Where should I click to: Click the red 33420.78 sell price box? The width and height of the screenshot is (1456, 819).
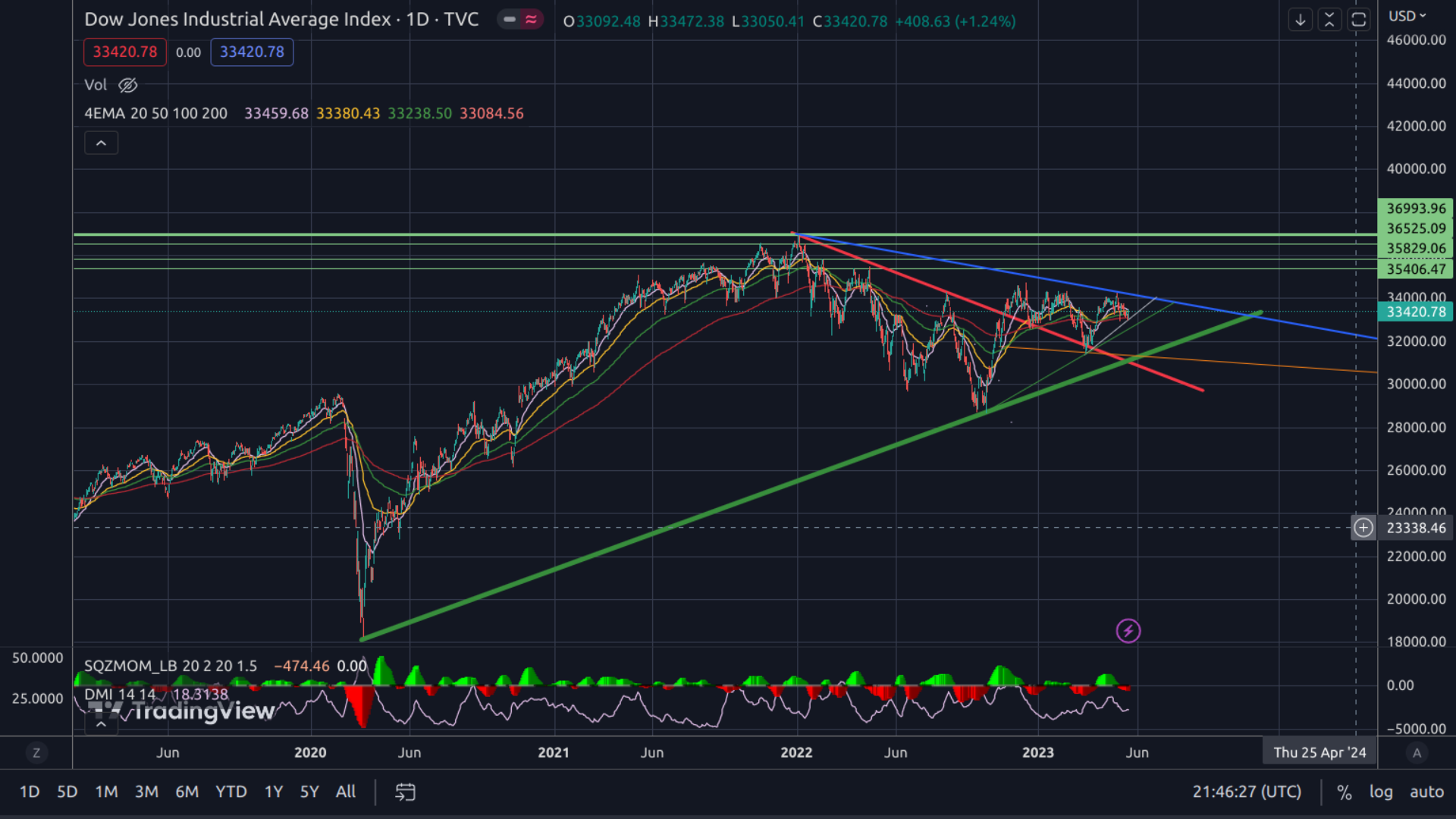(125, 52)
